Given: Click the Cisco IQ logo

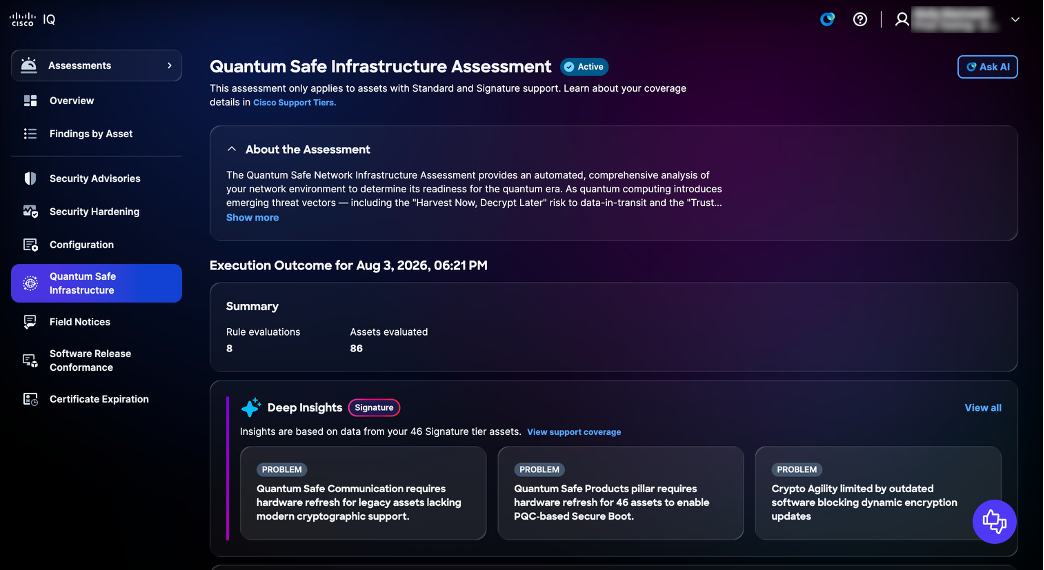Looking at the screenshot, I should 33,19.
